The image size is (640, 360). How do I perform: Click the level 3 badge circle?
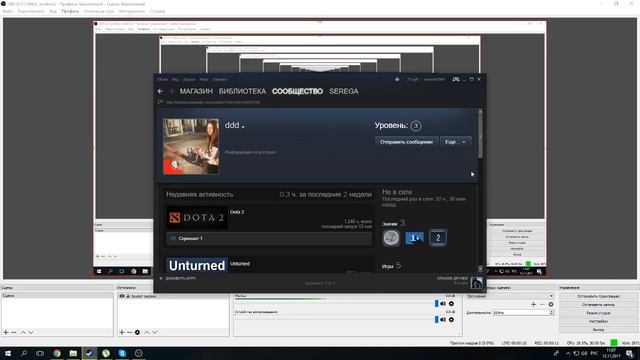pyautogui.click(x=416, y=126)
